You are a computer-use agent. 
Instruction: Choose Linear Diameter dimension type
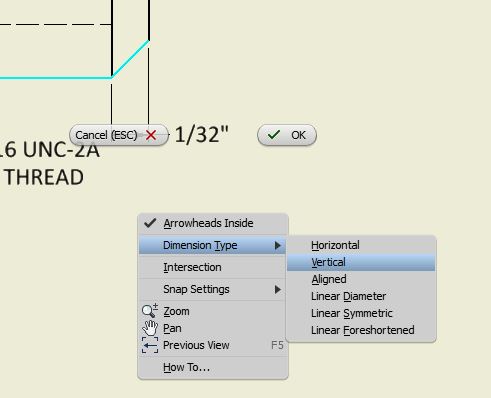(361, 296)
